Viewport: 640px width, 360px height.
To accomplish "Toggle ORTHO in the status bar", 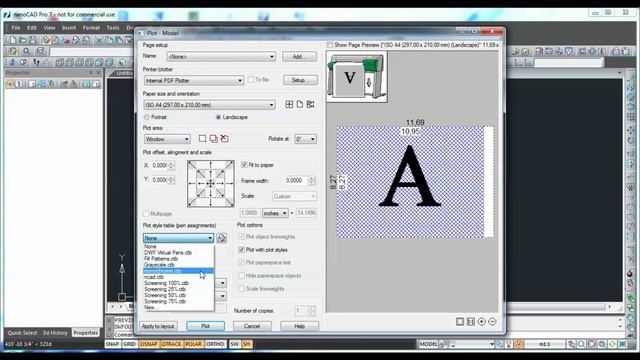I will pos(215,344).
